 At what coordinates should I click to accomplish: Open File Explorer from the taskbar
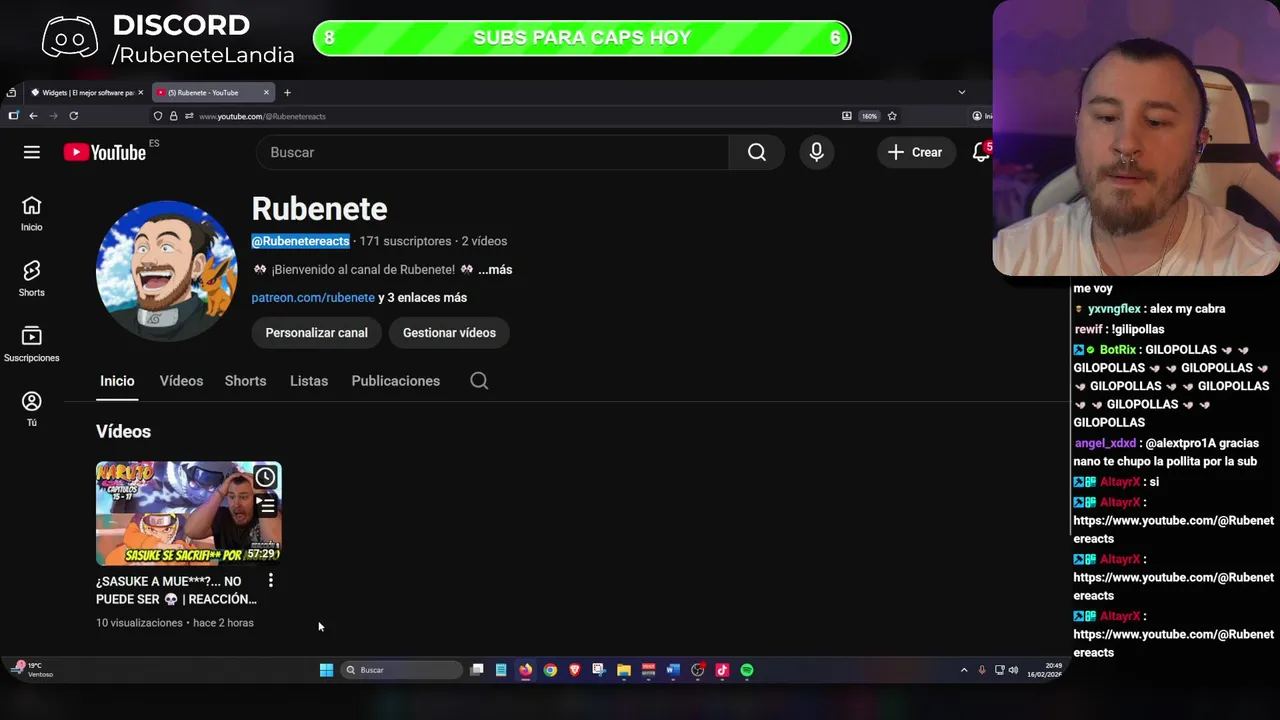coord(624,670)
